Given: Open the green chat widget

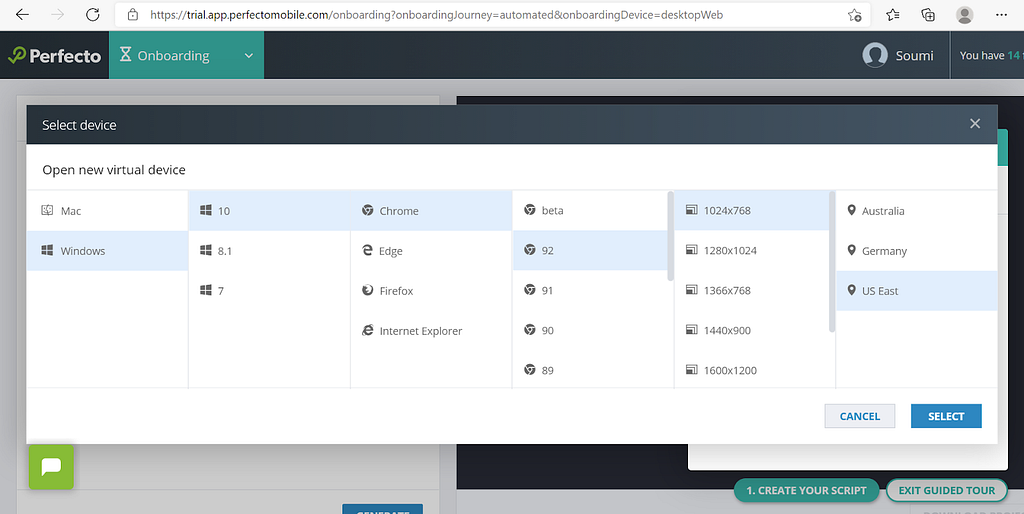Looking at the screenshot, I should 51,466.
